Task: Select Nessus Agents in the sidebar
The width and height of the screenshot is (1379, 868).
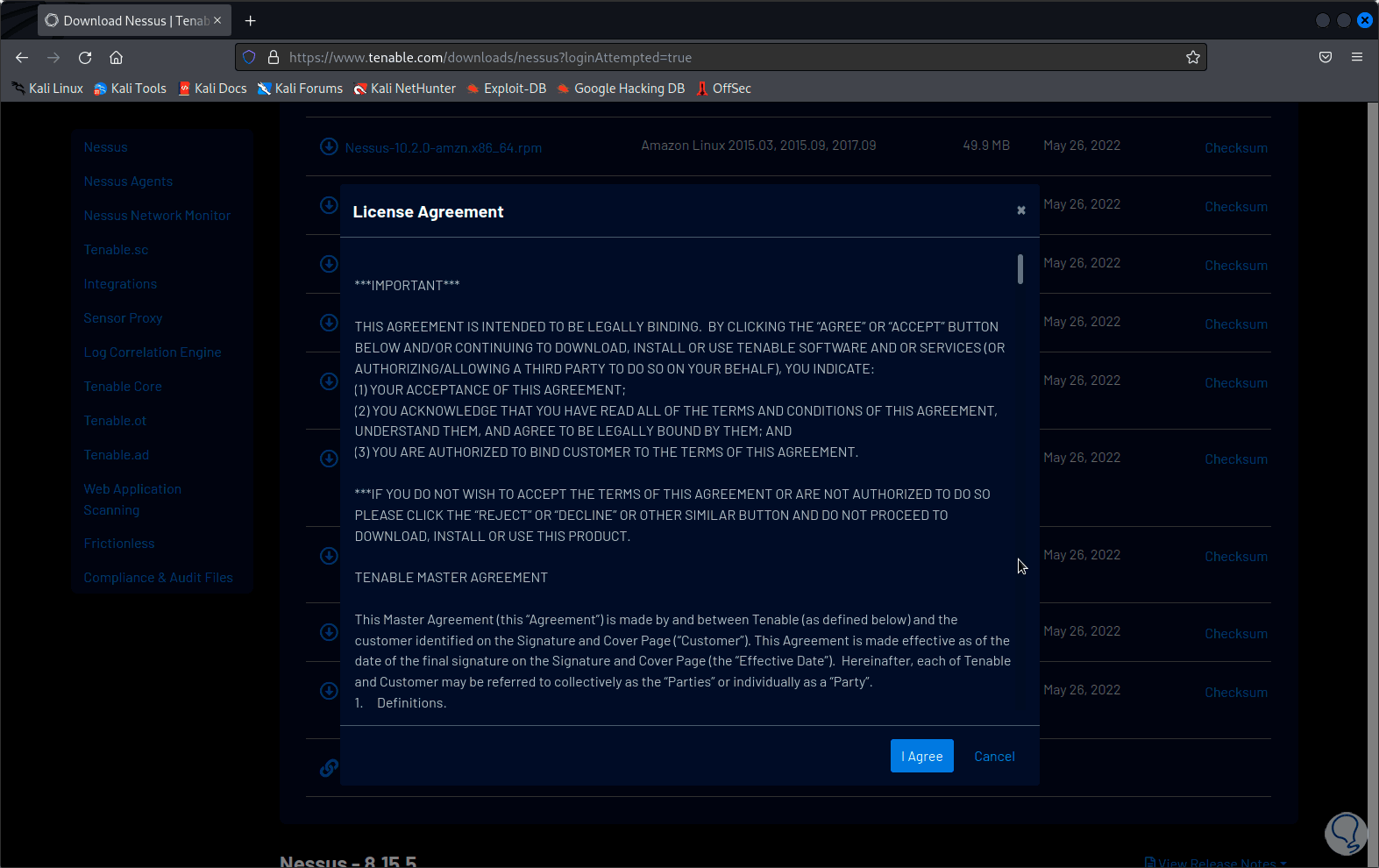Action: pos(128,181)
